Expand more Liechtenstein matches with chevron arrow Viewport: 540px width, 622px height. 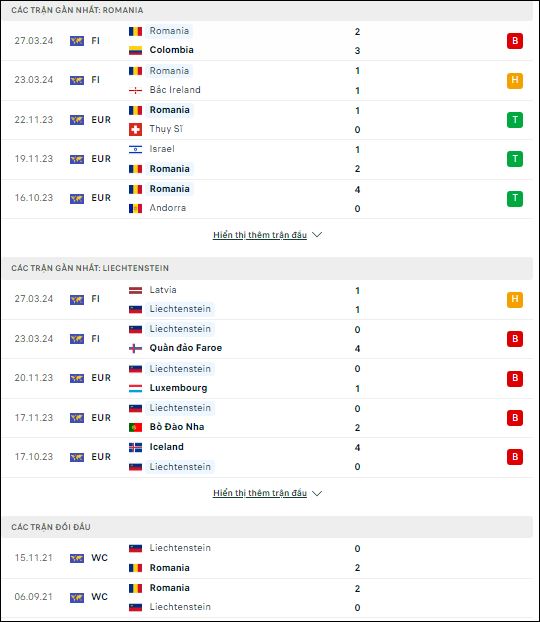pyautogui.click(x=317, y=493)
